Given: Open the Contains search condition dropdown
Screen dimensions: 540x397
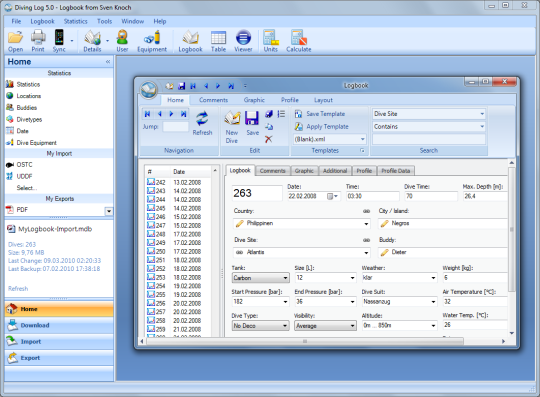Looking at the screenshot, I should click(x=482, y=127).
